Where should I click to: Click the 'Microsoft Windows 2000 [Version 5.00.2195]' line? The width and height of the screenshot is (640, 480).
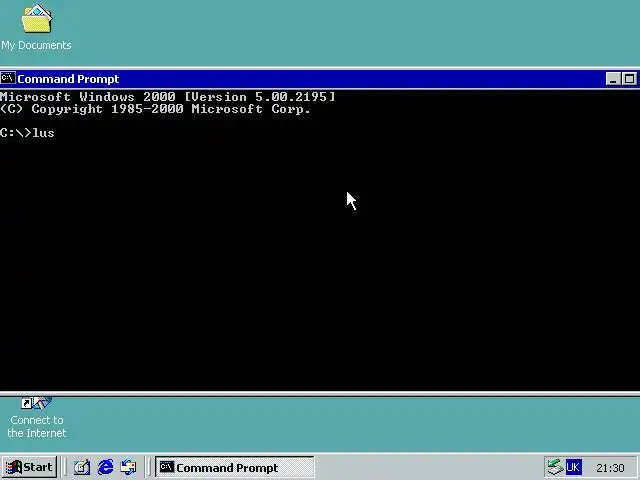[x=168, y=97]
